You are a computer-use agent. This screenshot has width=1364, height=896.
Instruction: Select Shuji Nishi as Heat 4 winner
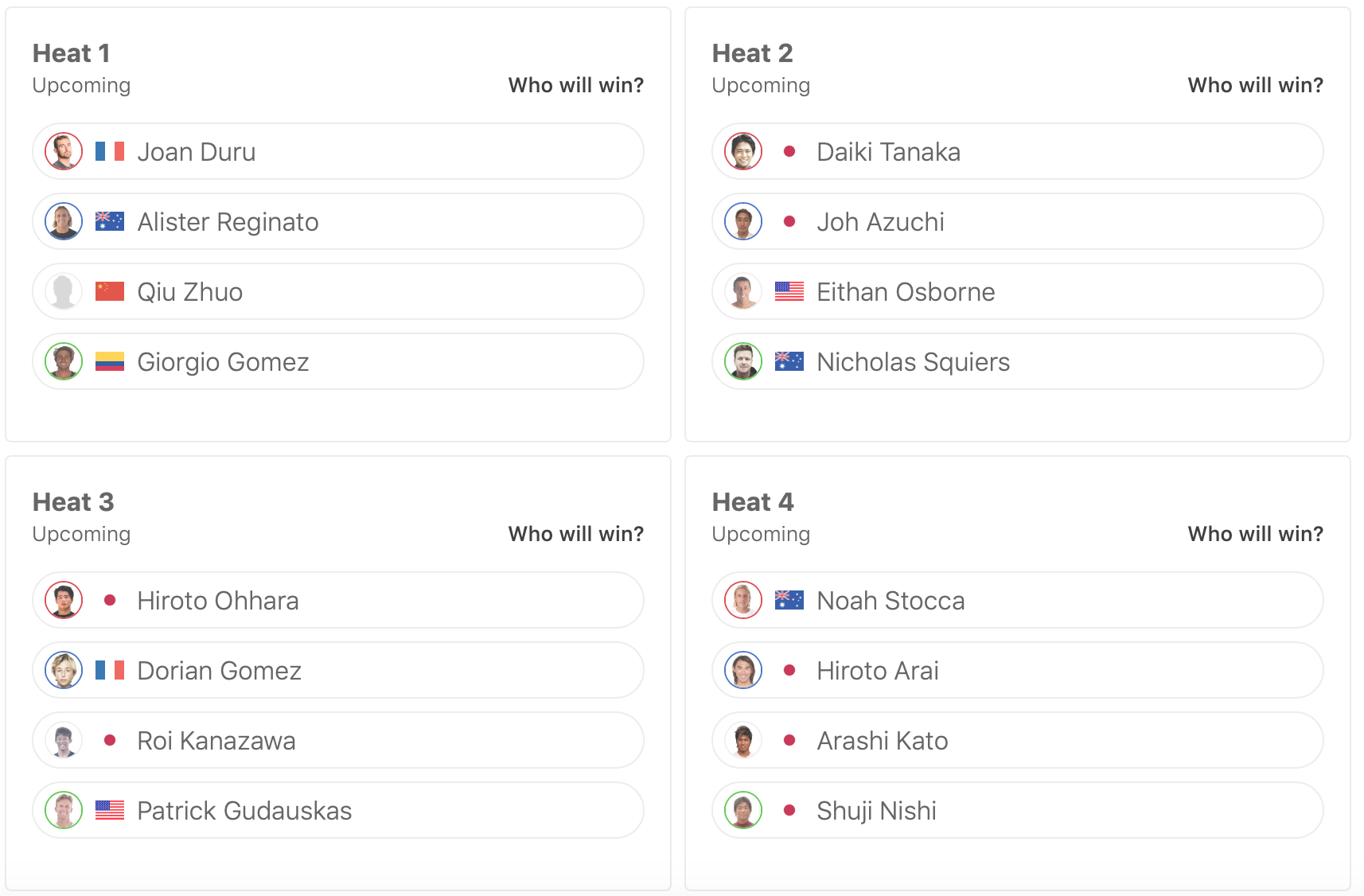(1017, 810)
